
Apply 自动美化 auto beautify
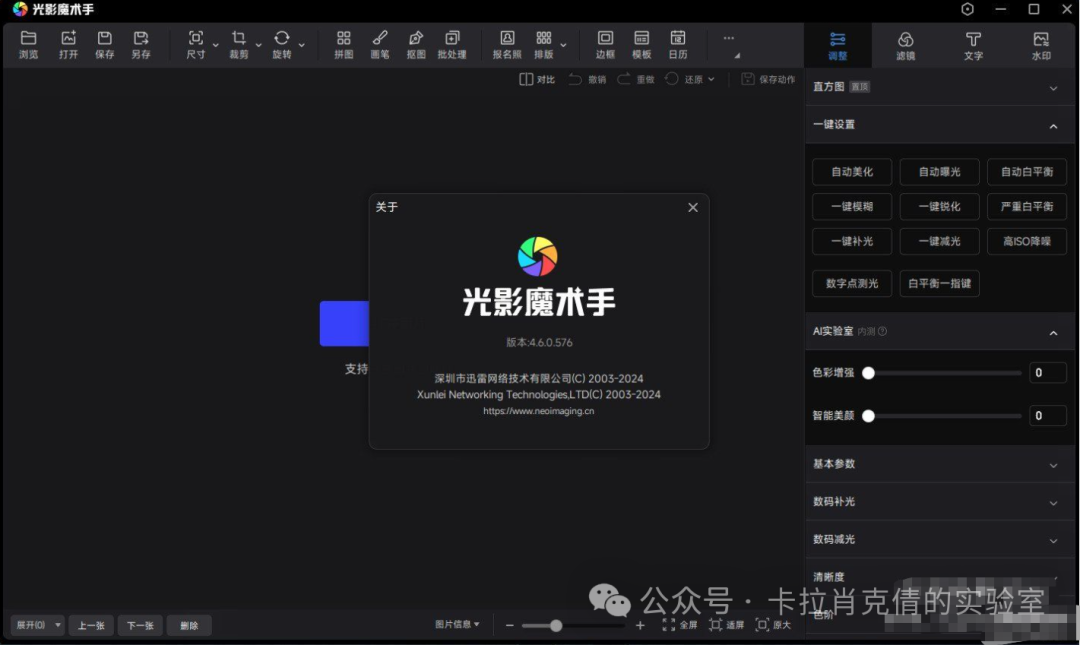851,171
